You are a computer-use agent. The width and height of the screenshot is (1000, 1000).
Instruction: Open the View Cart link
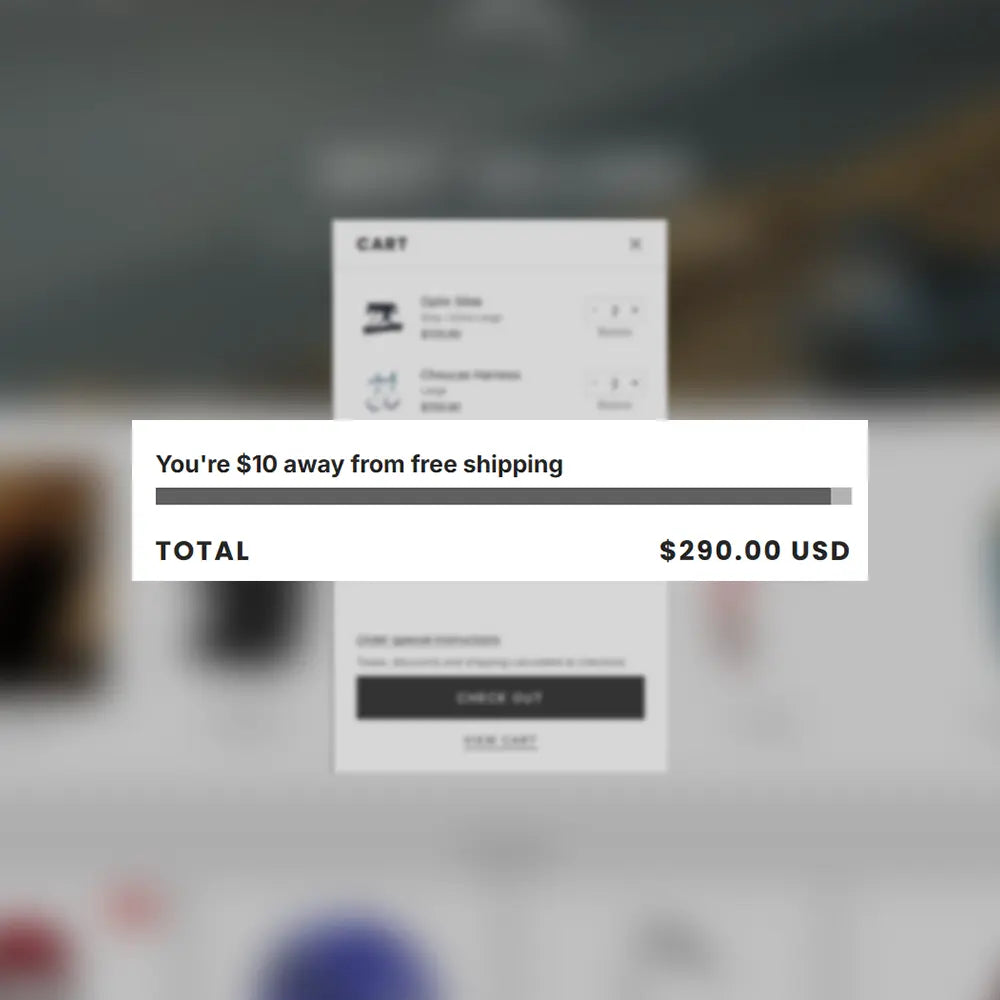(x=500, y=740)
